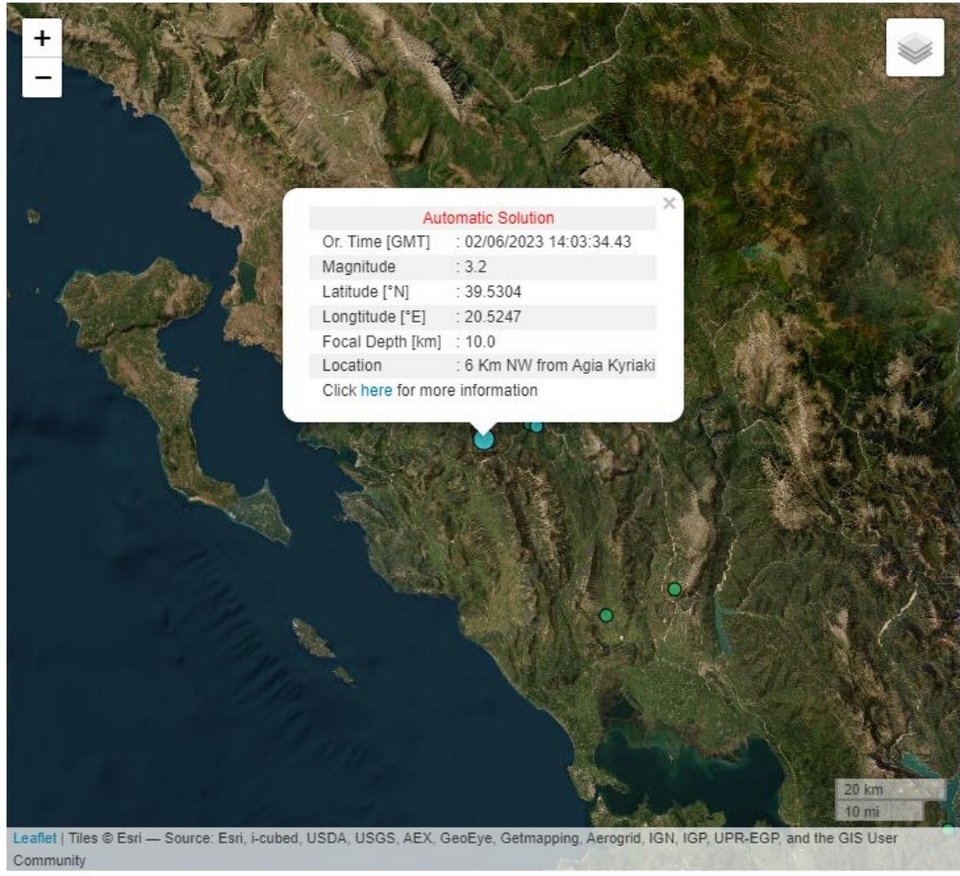Select the large blue earthquake marker
Screen dimensions: 960x876
pos(484,439)
